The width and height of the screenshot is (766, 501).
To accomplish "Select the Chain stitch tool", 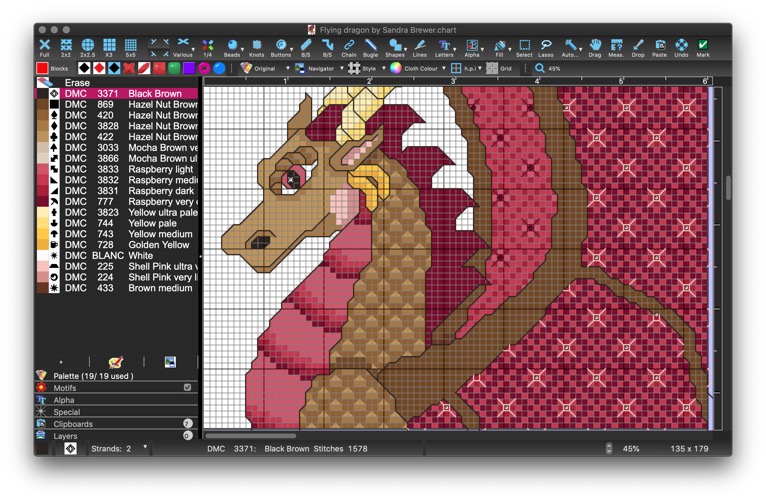I will (349, 47).
